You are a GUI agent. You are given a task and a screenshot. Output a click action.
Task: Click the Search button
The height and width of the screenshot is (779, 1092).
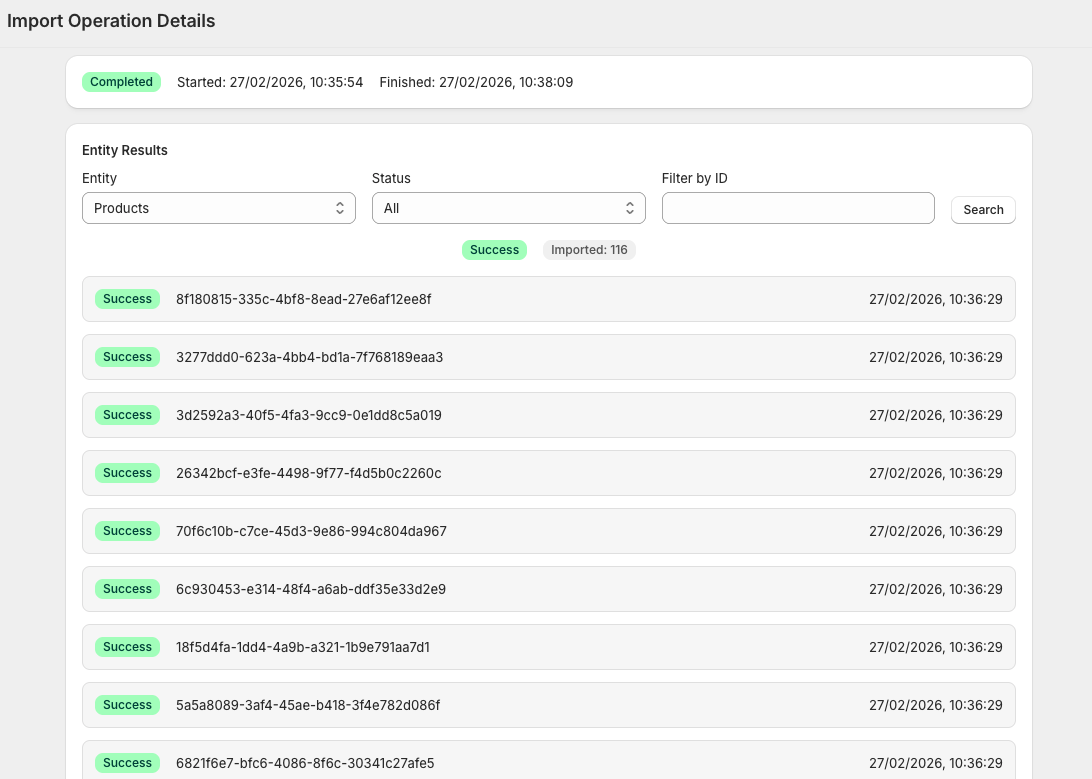coord(983,210)
